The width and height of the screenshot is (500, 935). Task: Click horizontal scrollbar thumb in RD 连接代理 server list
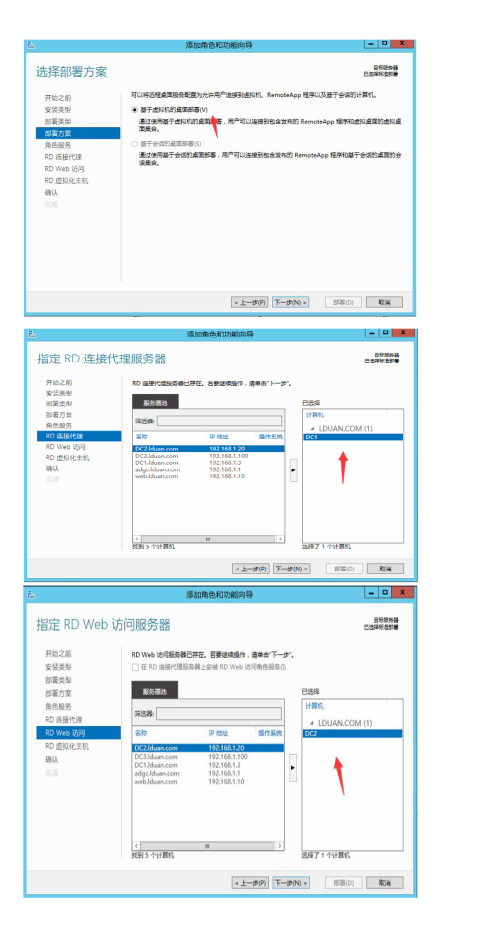[x=208, y=538]
